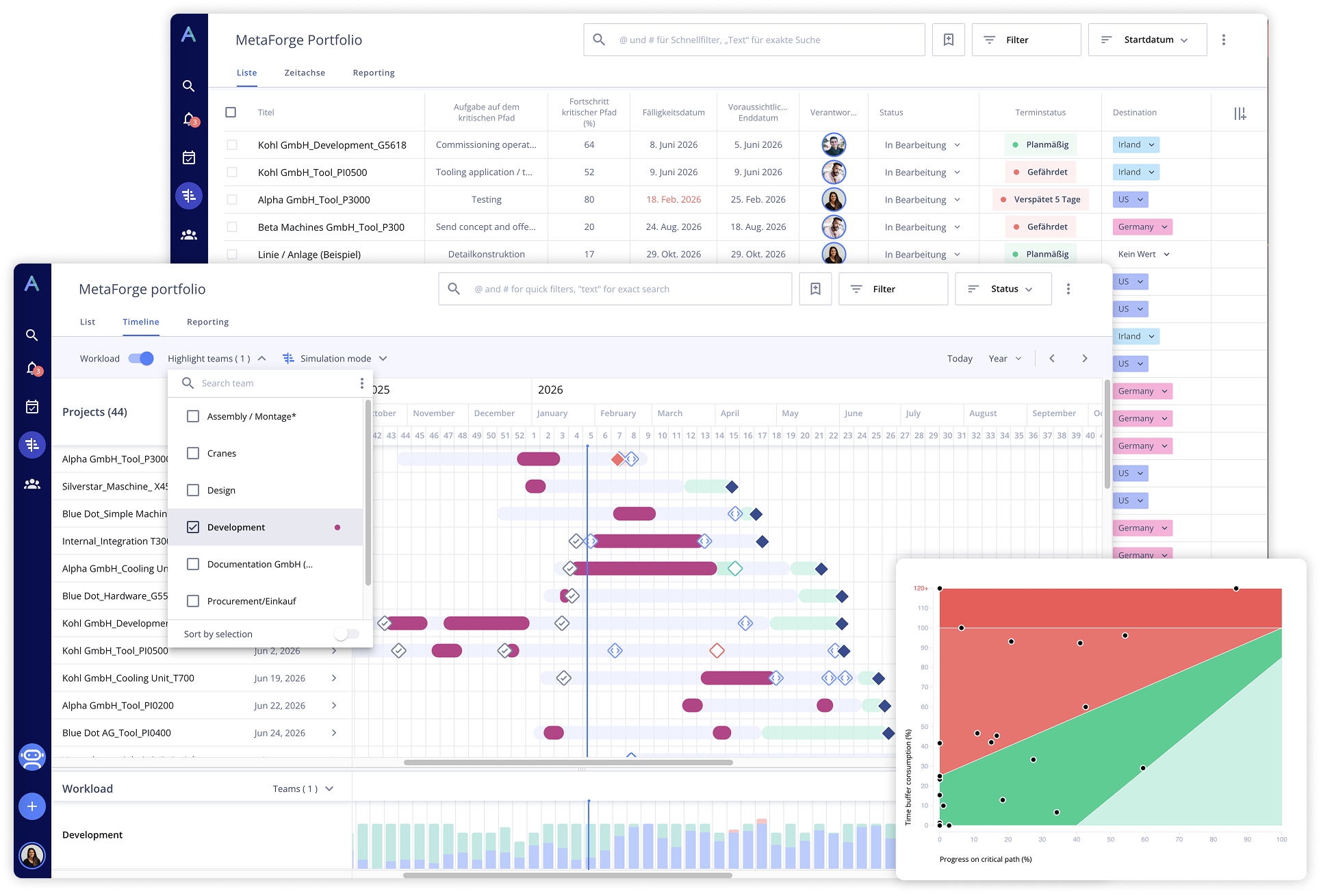
Task: Open column settings icon in German list
Action: 1240,114
